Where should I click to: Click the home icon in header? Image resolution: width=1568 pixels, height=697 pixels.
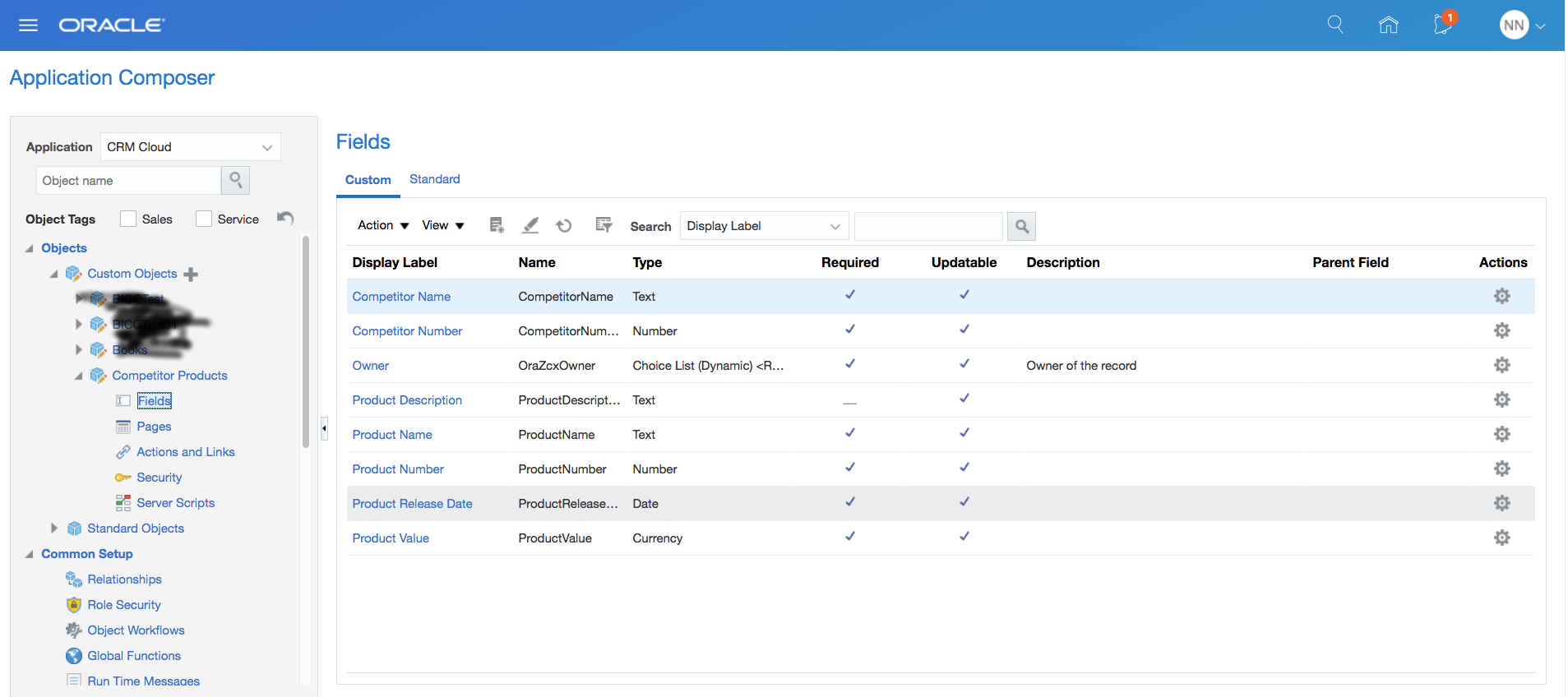[1388, 25]
